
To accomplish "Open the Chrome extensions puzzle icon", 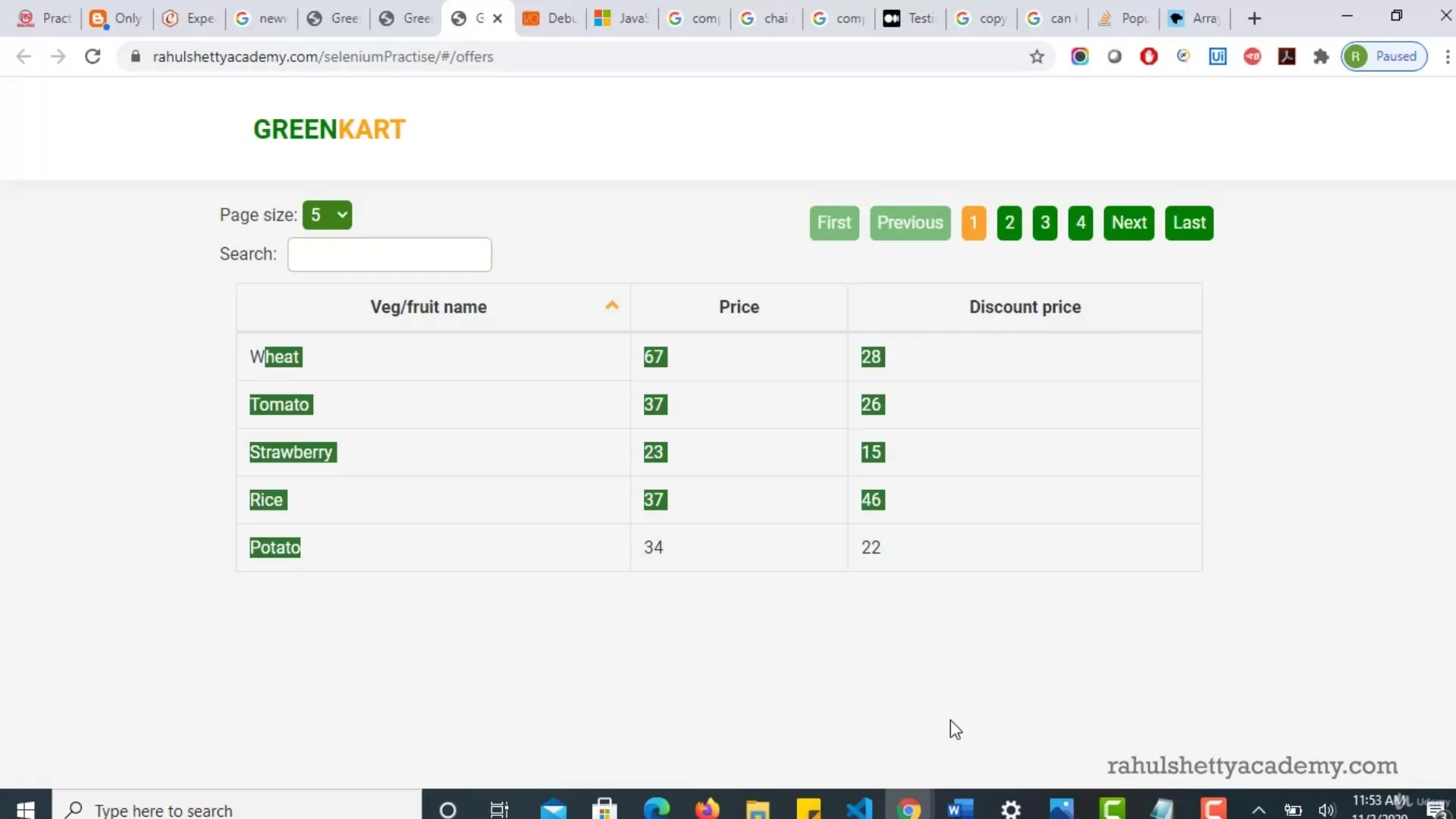I will point(1321,56).
